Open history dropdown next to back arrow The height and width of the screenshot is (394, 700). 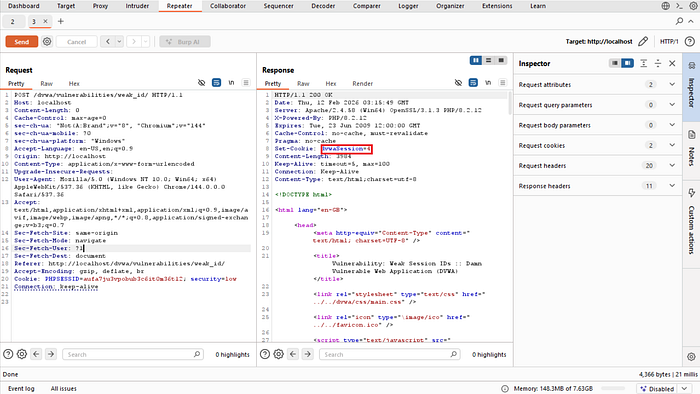(119, 41)
